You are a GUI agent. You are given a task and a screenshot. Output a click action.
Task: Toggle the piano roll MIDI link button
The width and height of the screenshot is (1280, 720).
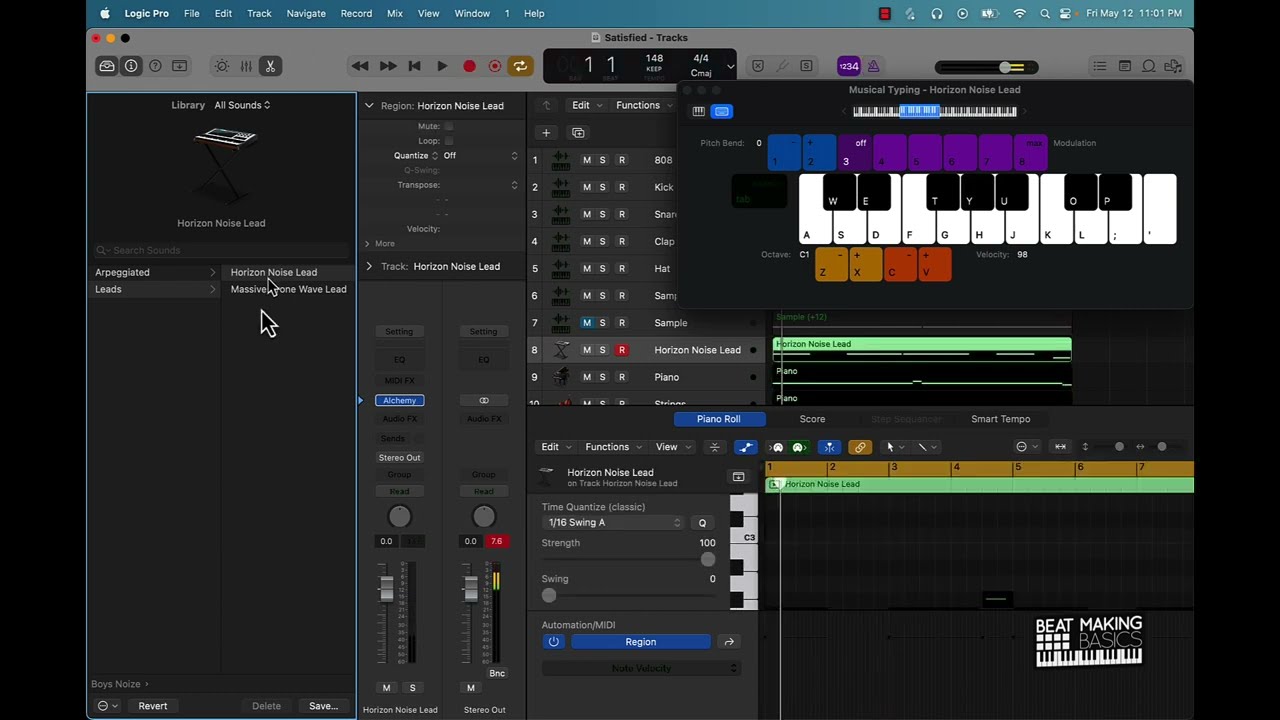coord(860,447)
